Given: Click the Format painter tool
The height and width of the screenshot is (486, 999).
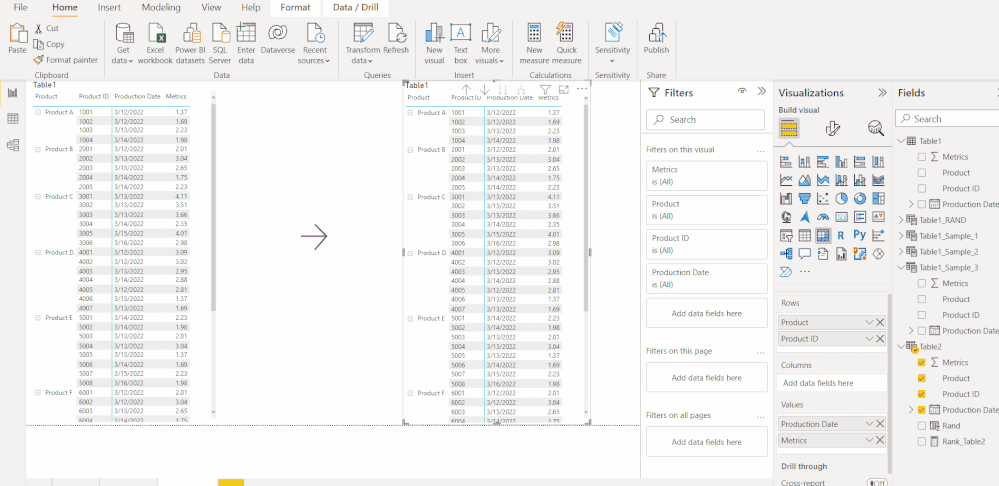Looking at the screenshot, I should tap(66, 60).
